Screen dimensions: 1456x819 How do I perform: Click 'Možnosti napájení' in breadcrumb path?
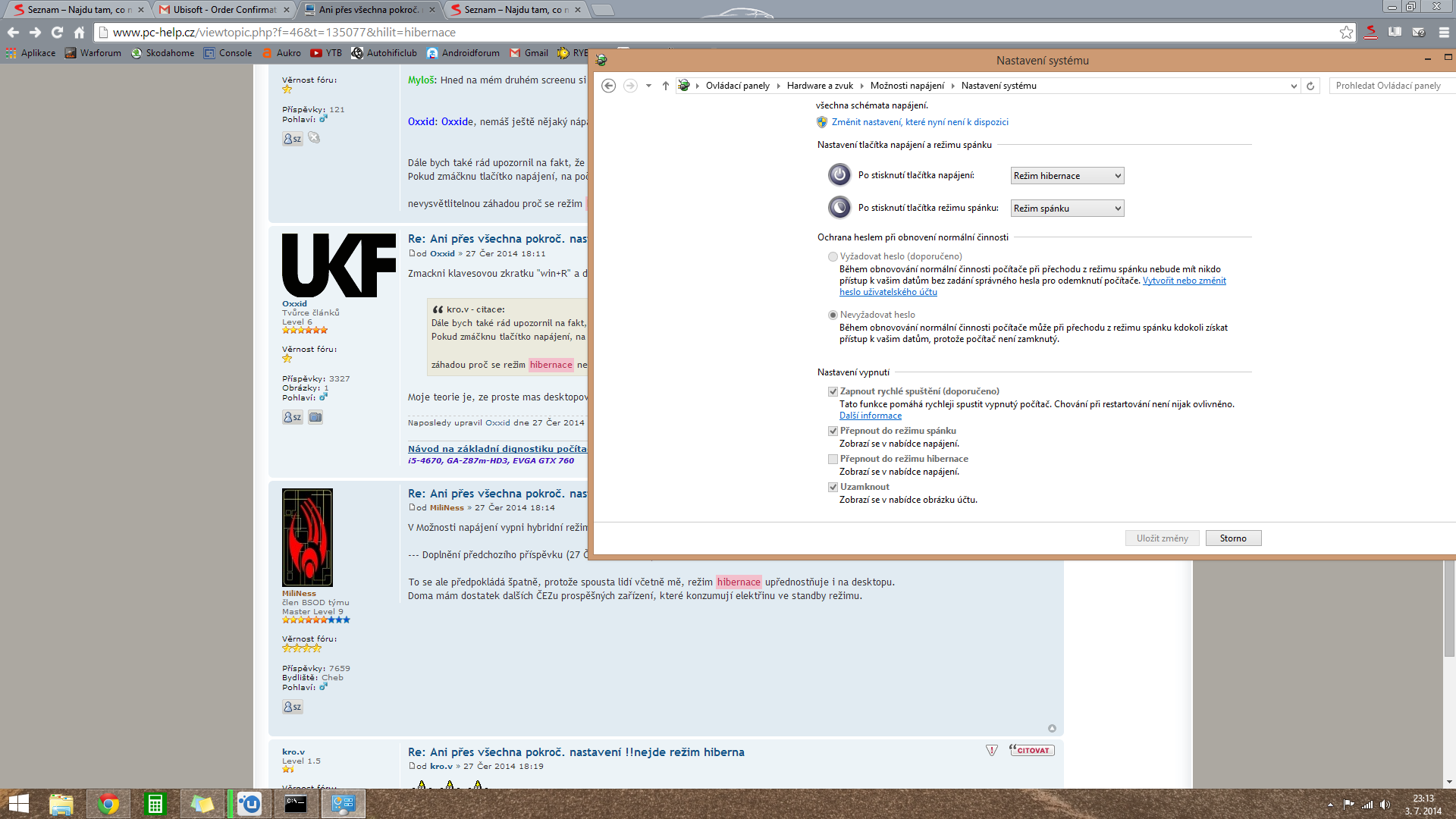tap(907, 86)
